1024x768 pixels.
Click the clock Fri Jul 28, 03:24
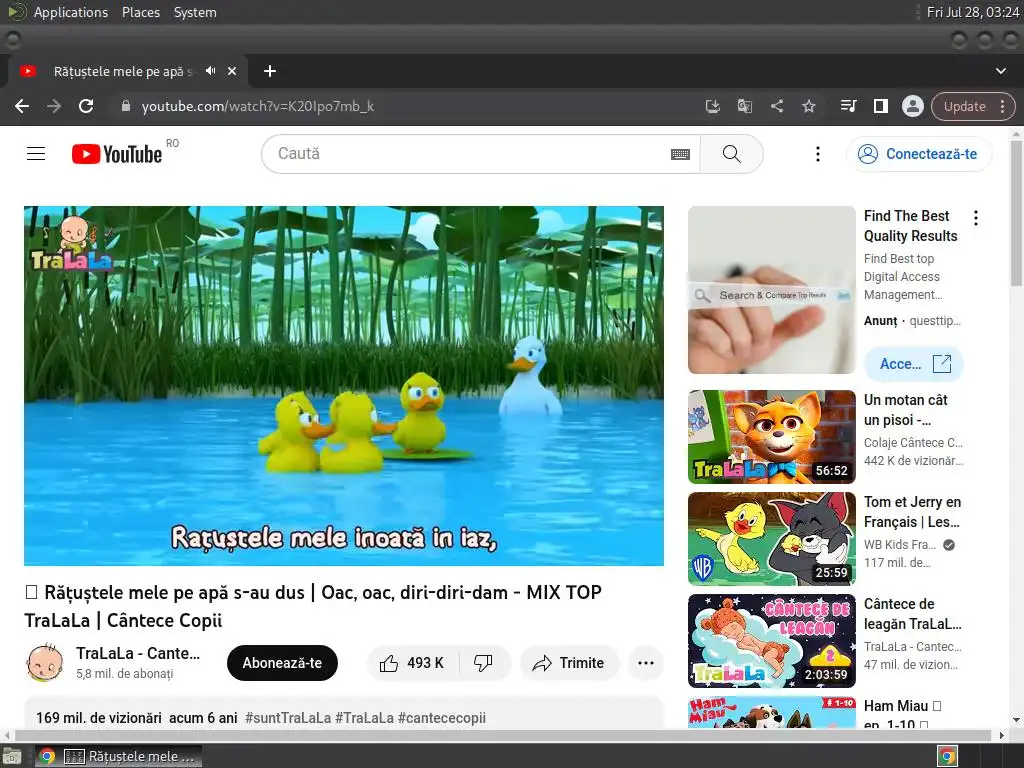coord(972,12)
